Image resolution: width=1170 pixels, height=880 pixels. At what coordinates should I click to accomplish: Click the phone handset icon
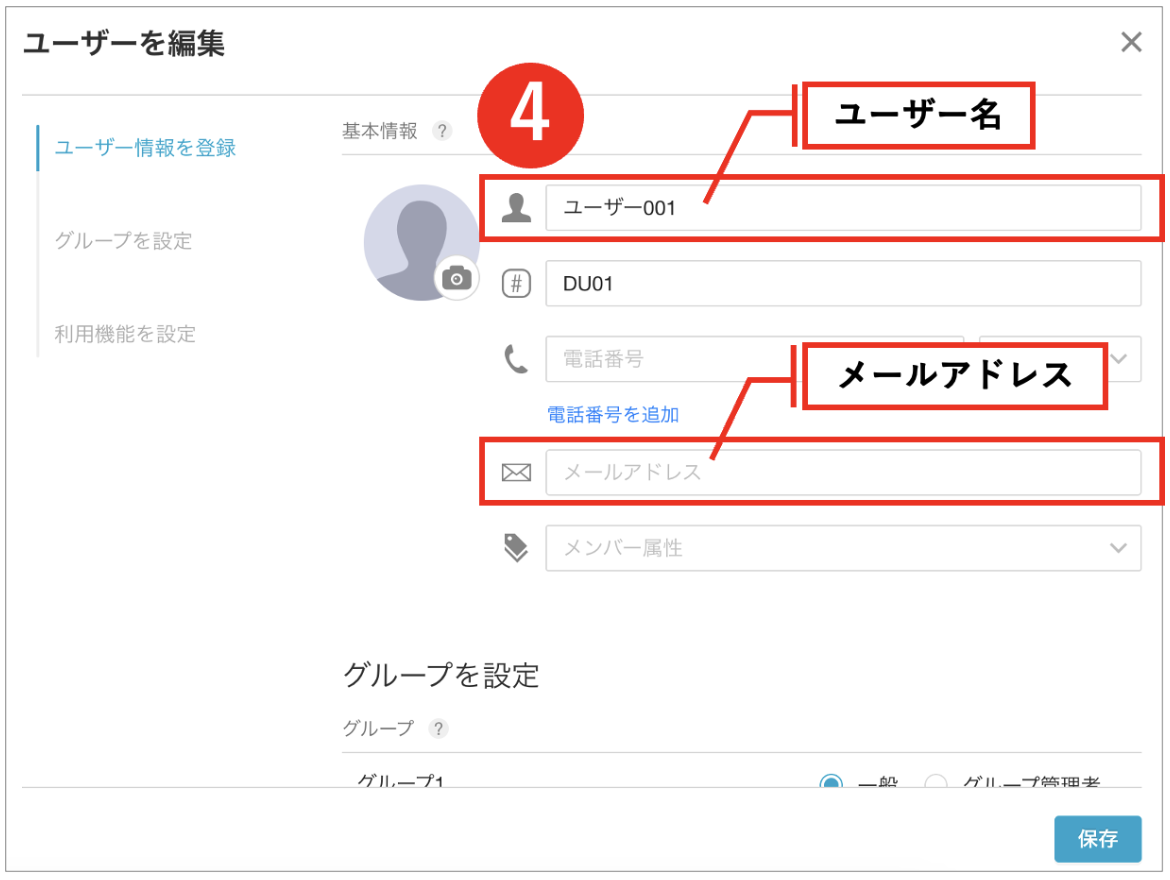click(x=516, y=359)
